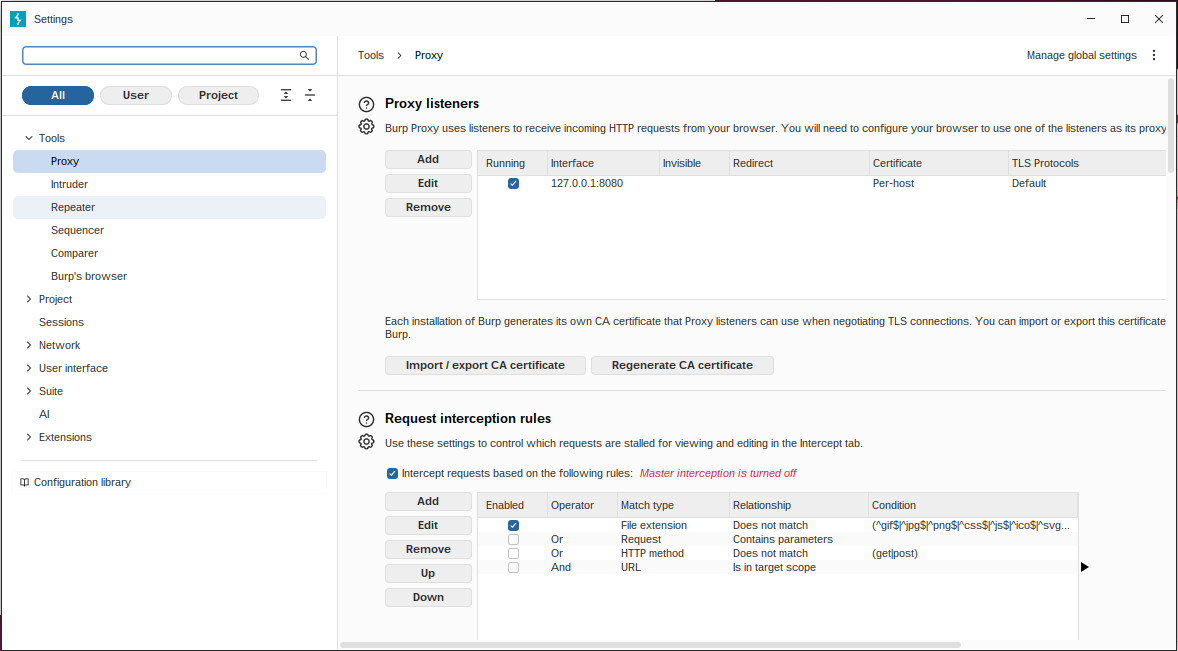Open Comparer settings in sidebar
Viewport: 1178px width, 651px height.
pyautogui.click(x=170, y=253)
